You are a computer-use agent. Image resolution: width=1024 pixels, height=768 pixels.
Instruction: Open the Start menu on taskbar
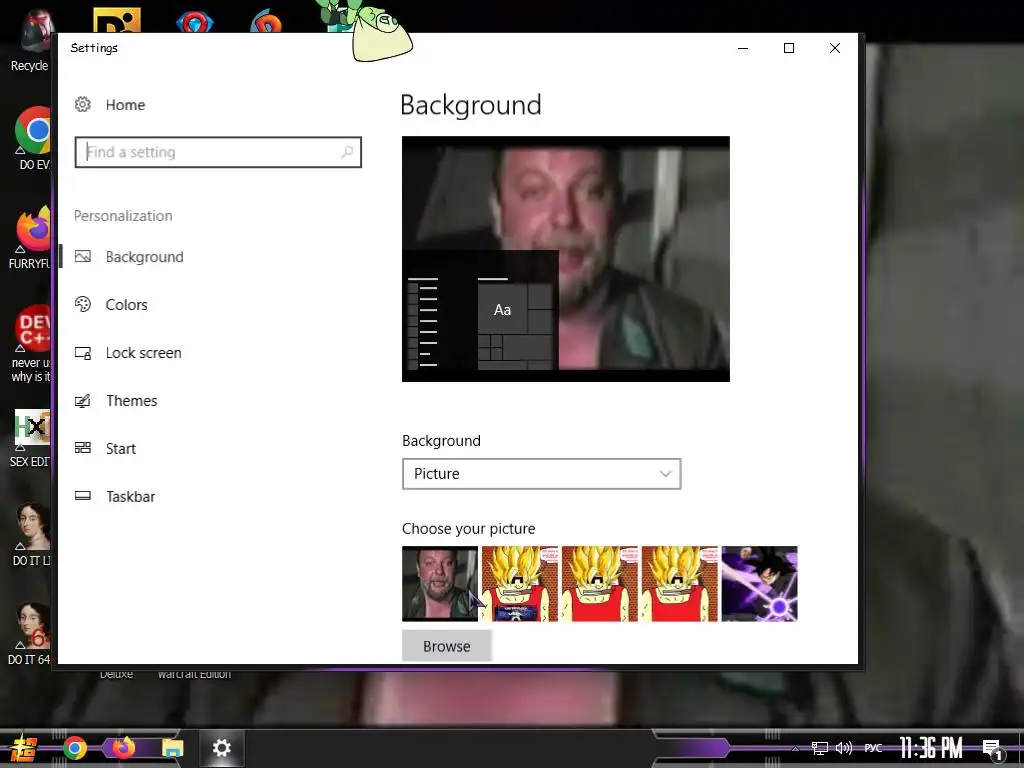pyautogui.click(x=24, y=748)
